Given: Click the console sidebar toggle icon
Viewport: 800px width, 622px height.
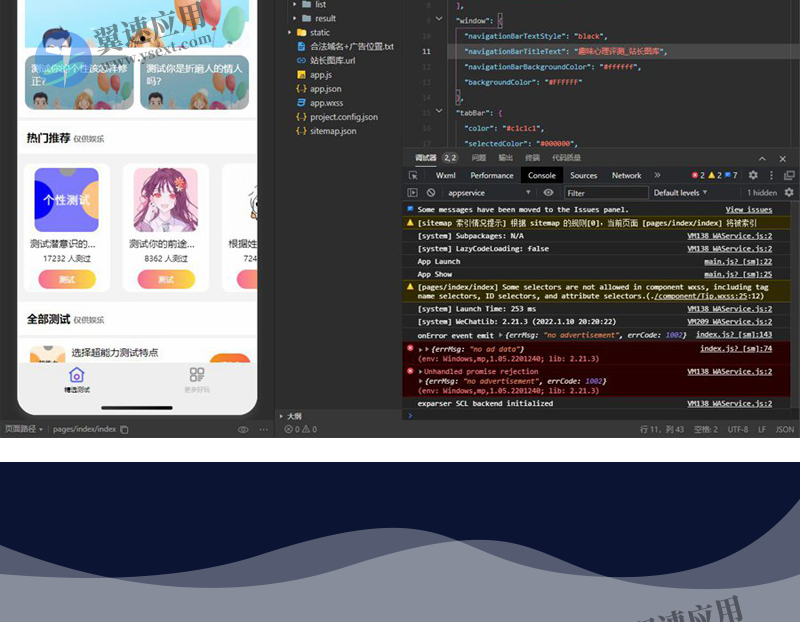Looking at the screenshot, I should (413, 192).
